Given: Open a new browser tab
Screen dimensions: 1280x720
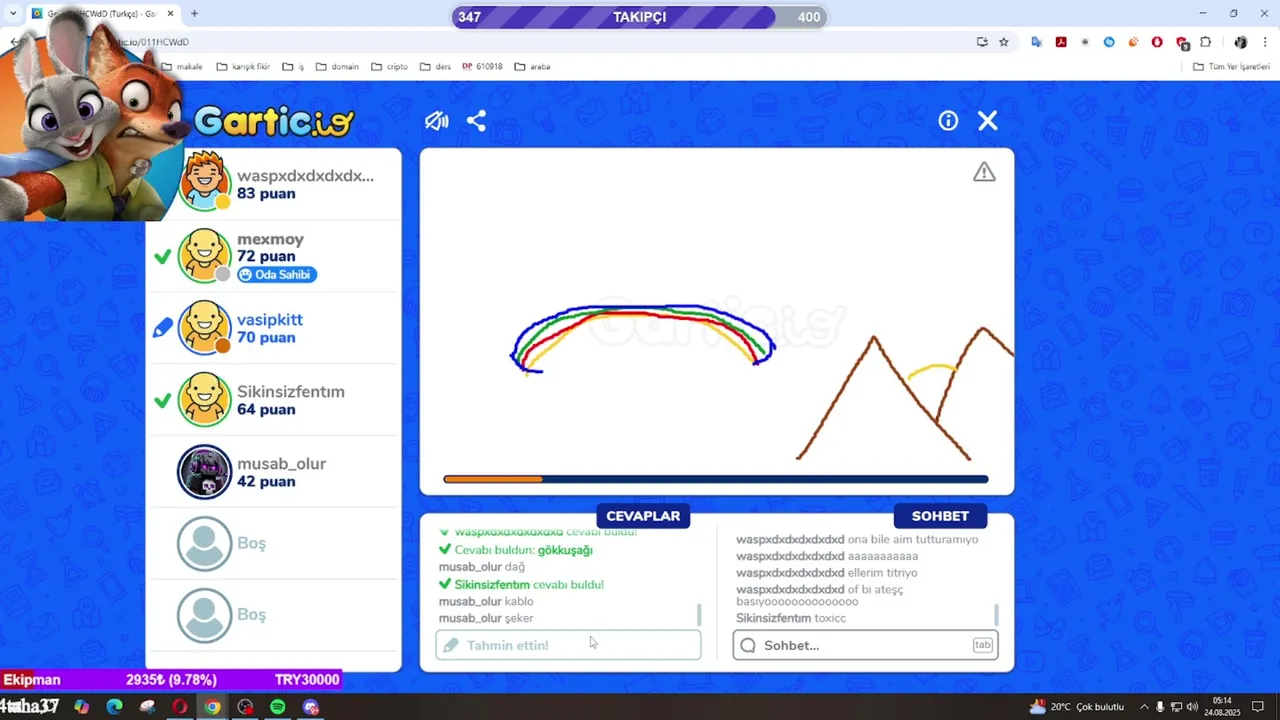Looking at the screenshot, I should click(194, 14).
